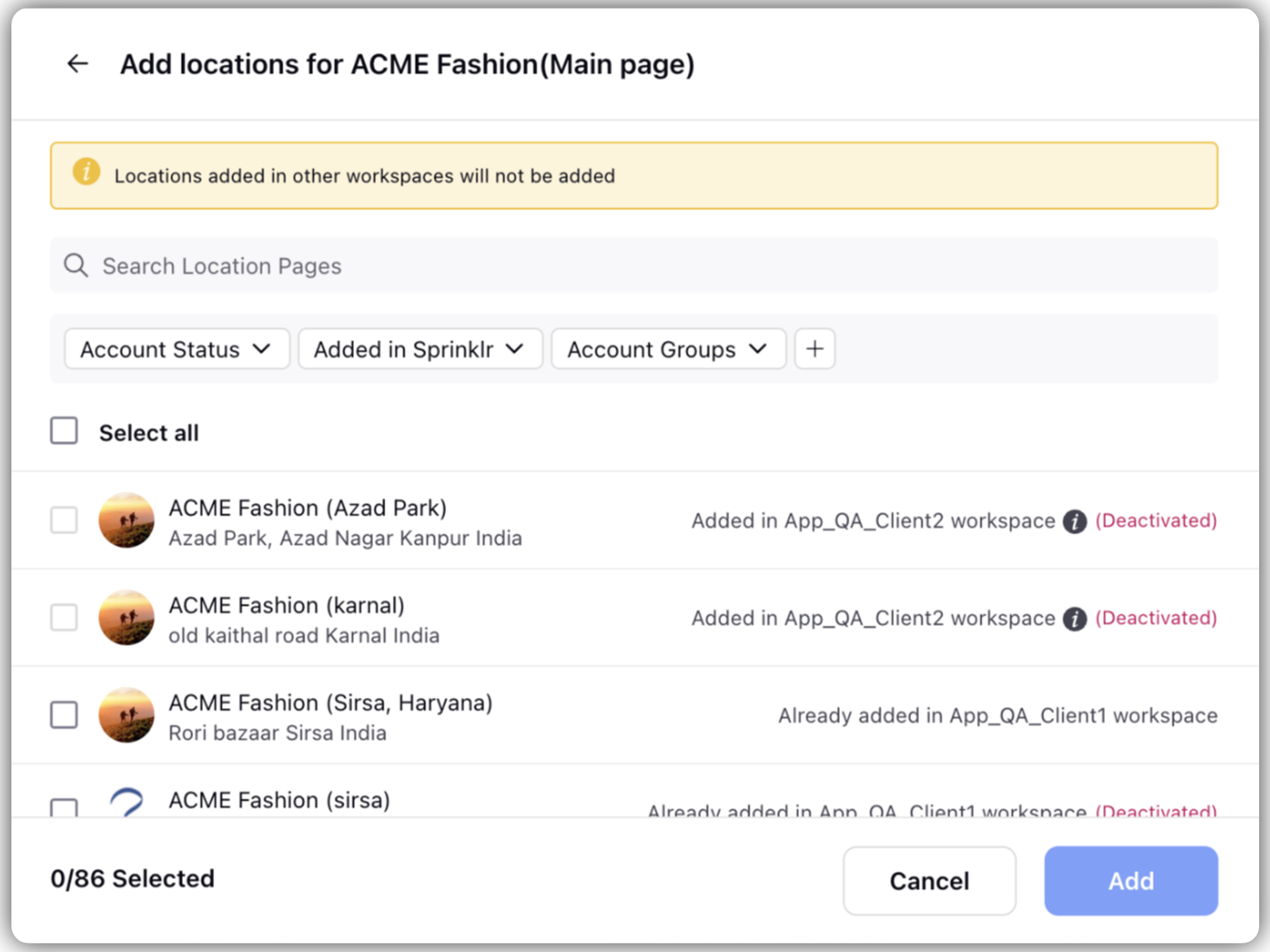Click the ACME Fashion (Sirsa, Haryana) profile picture
The image size is (1270, 952).
[126, 716]
